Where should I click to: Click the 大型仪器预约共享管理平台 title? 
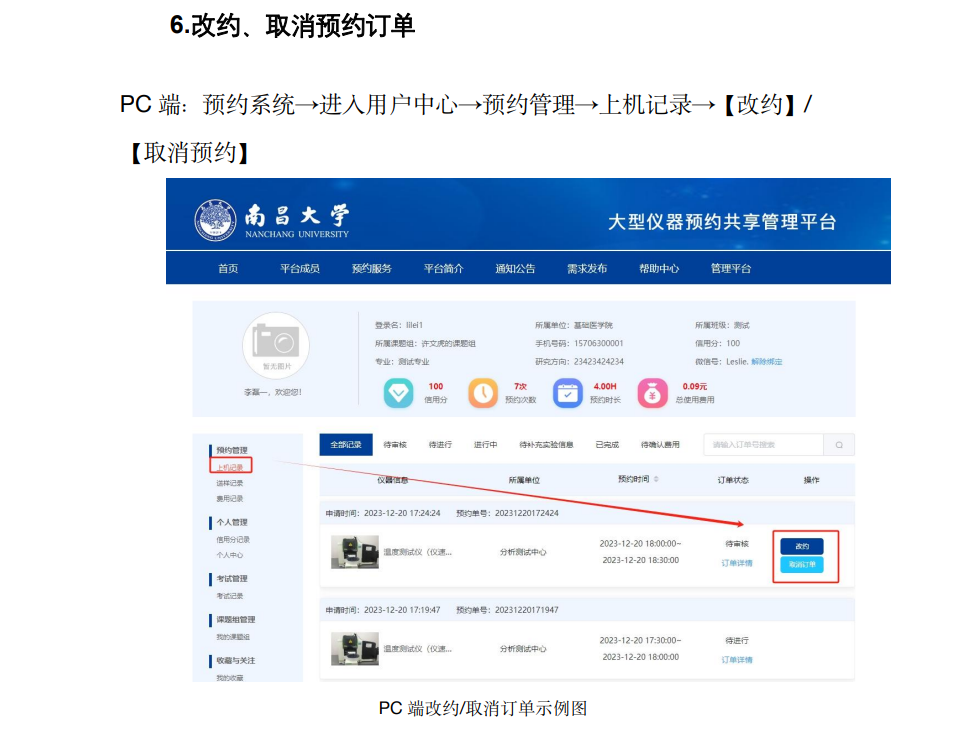722,221
